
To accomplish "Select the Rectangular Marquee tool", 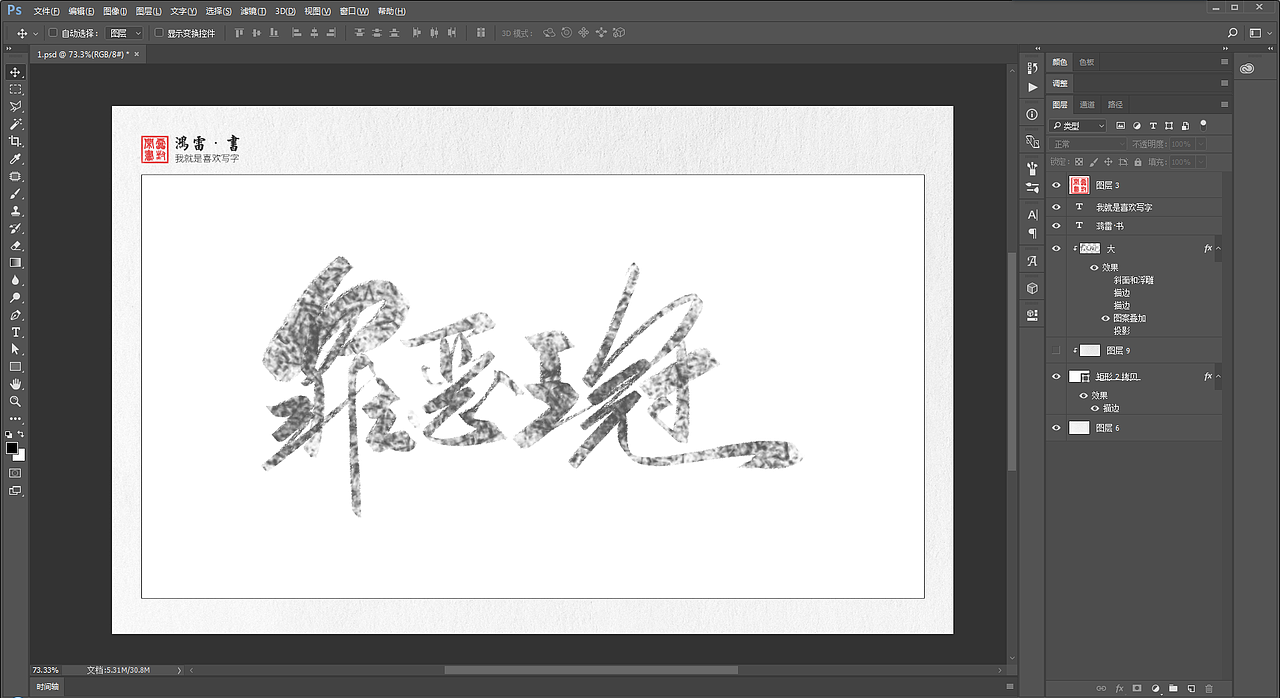I will [15, 89].
